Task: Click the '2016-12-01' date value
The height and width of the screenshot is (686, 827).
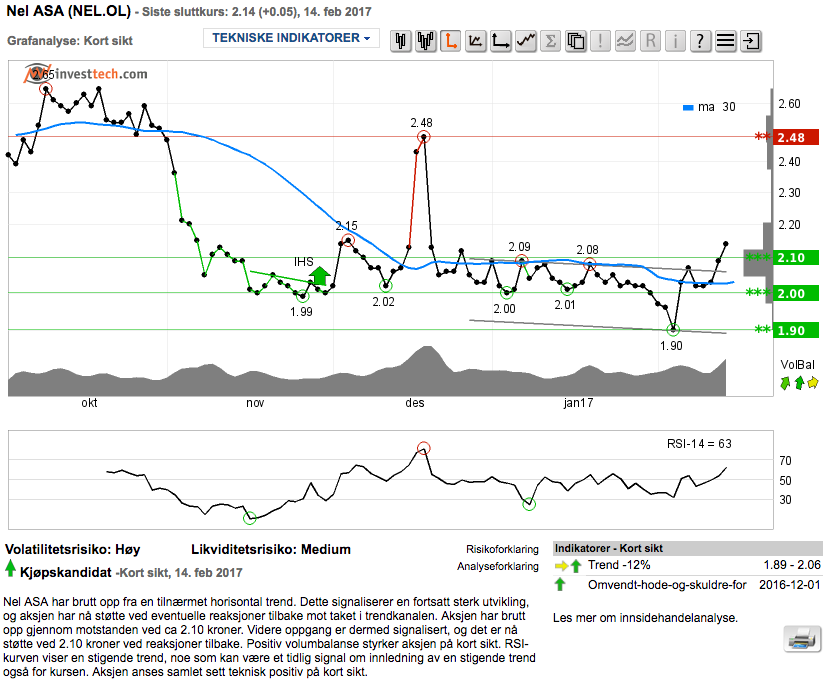Action: (790, 585)
